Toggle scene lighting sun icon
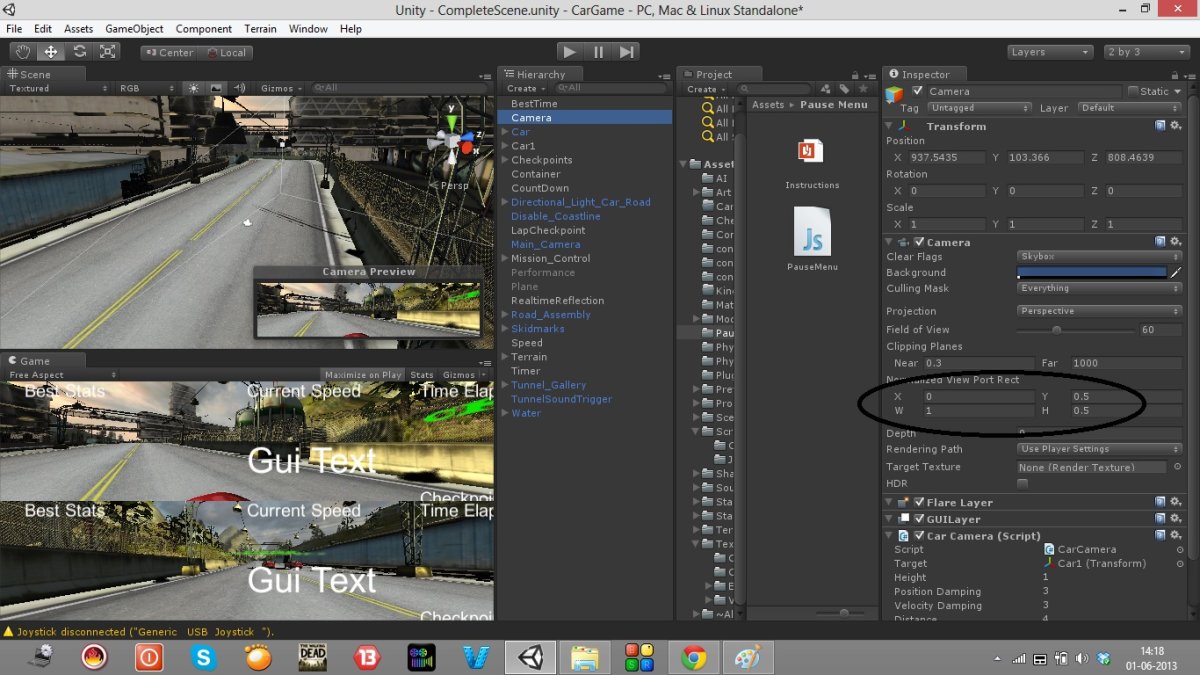This screenshot has width=1200, height=675. 194,88
